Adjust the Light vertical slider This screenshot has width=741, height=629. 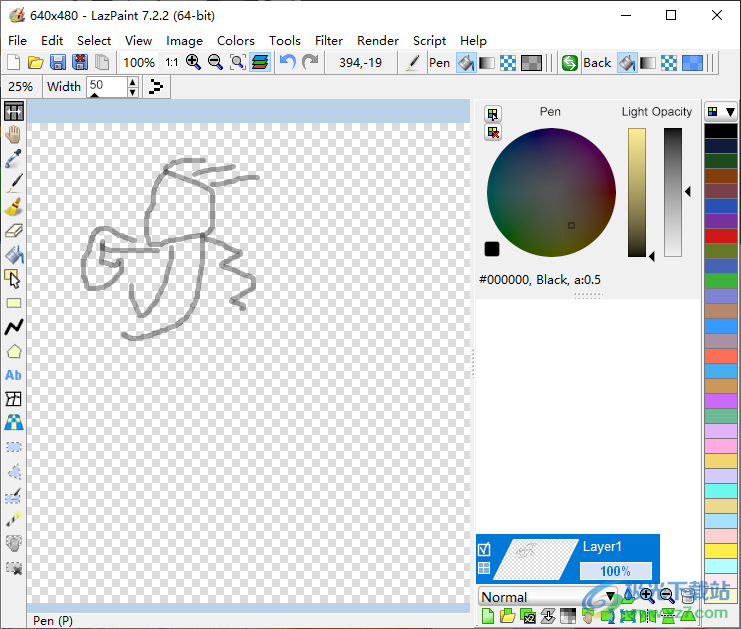(x=637, y=192)
